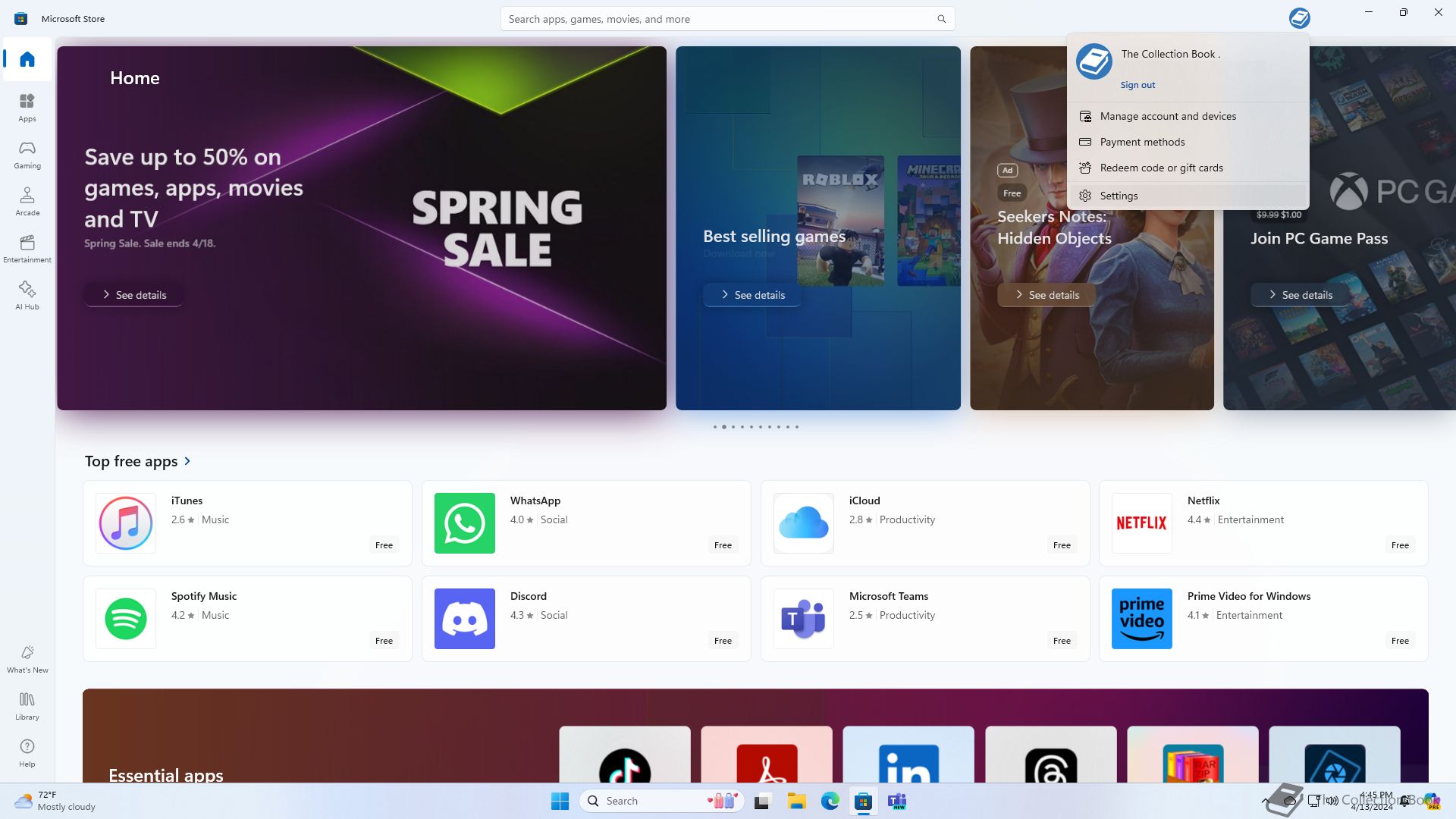The image size is (1456, 819).
Task: Click the WhatsApp app icon
Action: (465, 523)
